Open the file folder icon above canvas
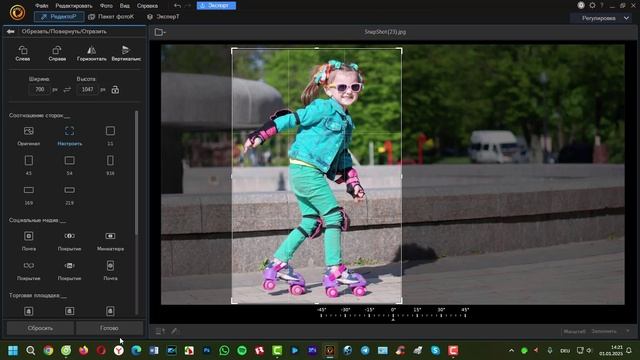The width and height of the screenshot is (640, 360). (160, 32)
